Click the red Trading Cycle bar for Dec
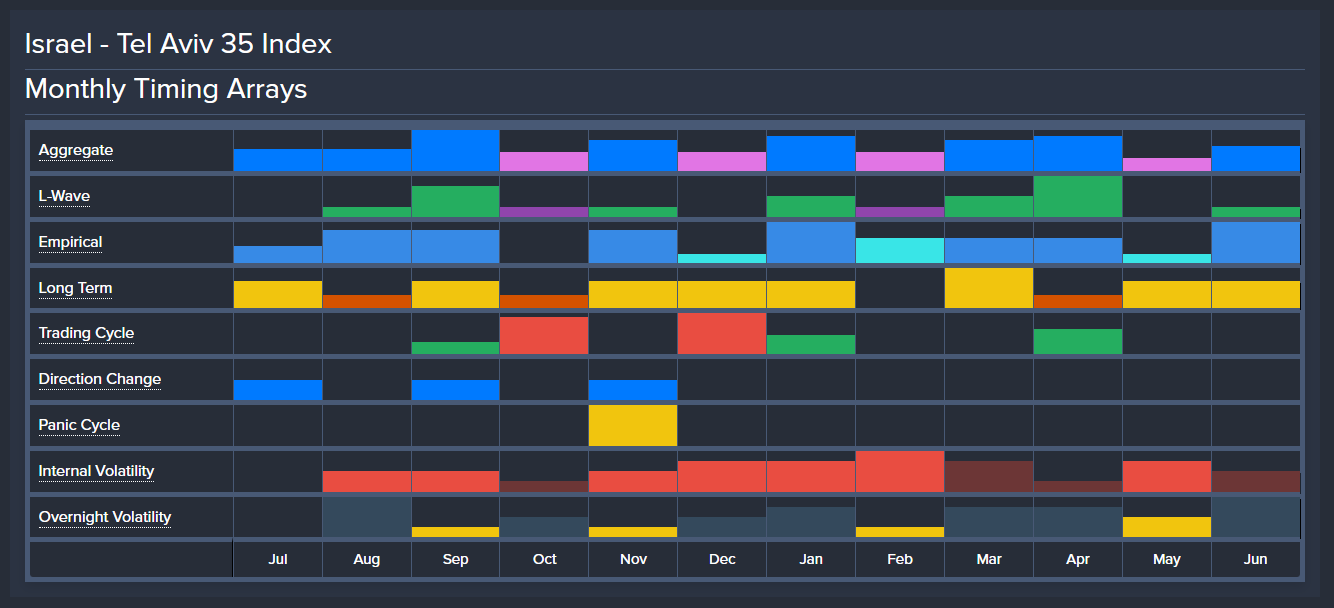 [x=723, y=334]
